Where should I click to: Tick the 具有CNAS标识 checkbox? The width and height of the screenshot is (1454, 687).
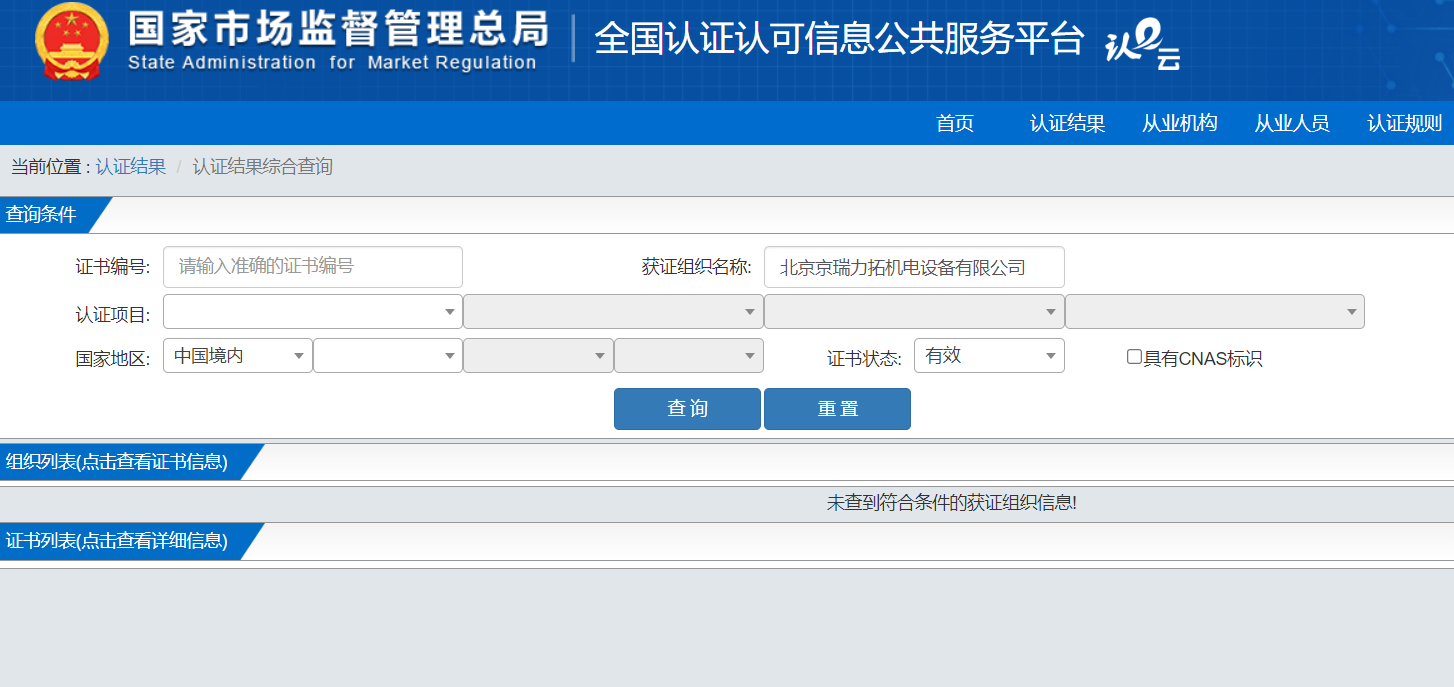tap(1134, 357)
